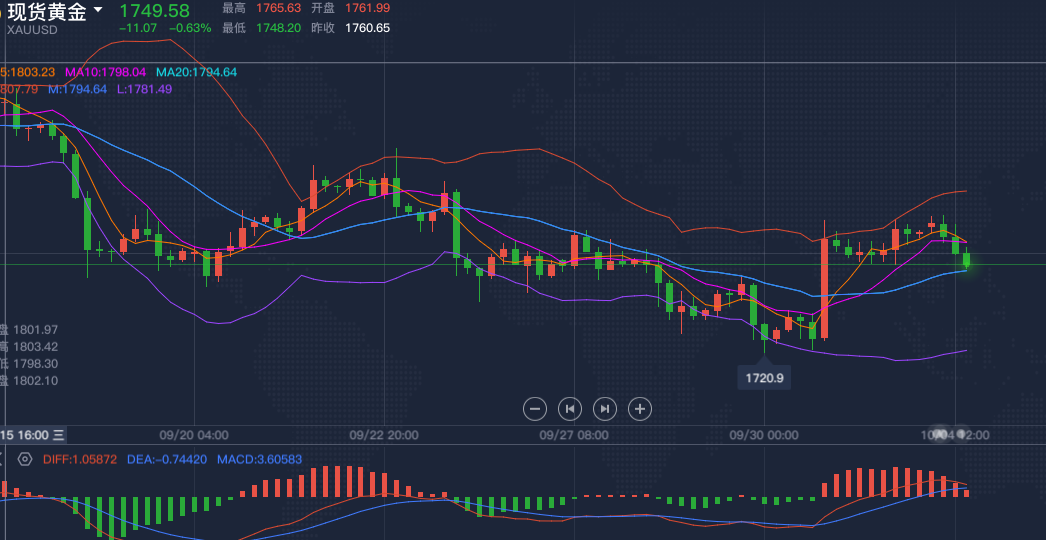Click the L:1781.49 Bollinger lower band label
The image size is (1046, 540).
[x=144, y=89]
